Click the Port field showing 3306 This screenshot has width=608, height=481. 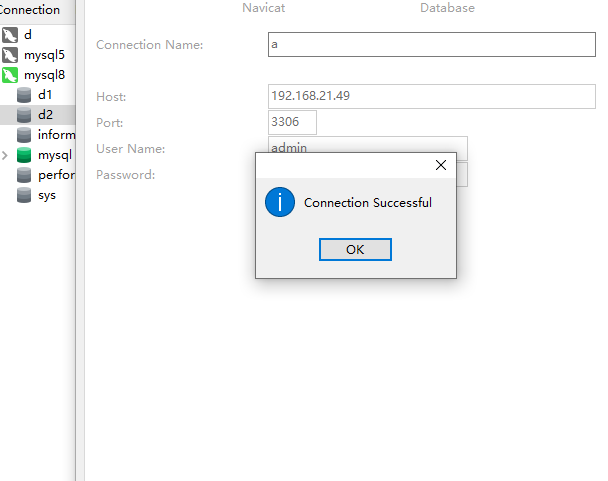click(x=292, y=122)
